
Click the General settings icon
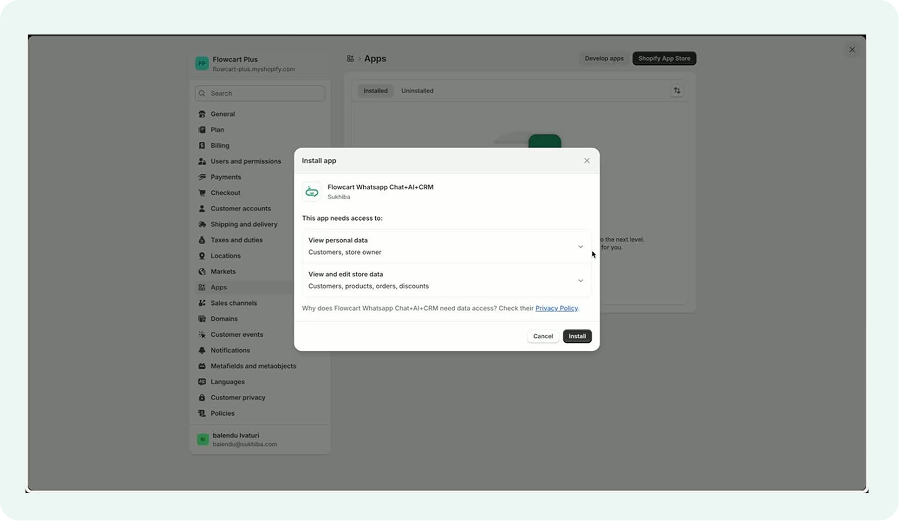tap(202, 114)
